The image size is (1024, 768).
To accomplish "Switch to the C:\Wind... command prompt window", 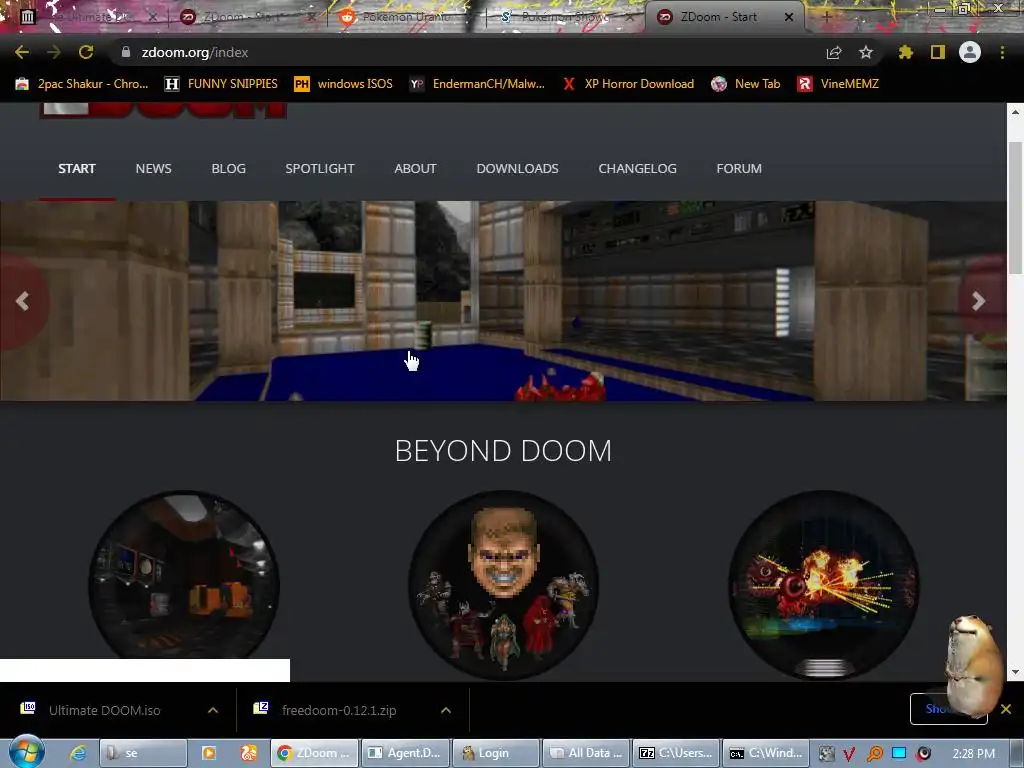I will tap(767, 753).
